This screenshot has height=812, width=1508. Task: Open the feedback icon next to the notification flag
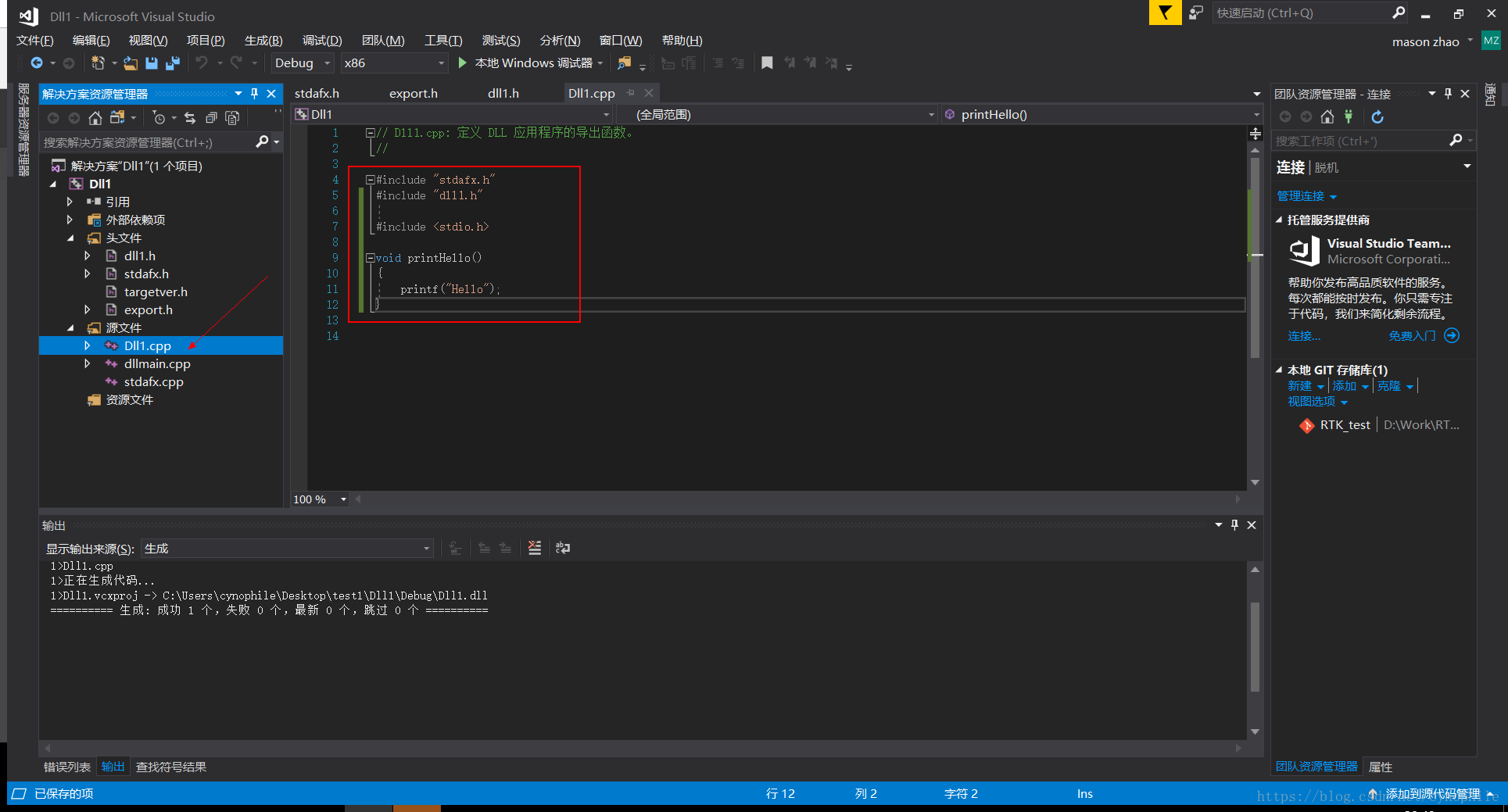(x=1196, y=13)
